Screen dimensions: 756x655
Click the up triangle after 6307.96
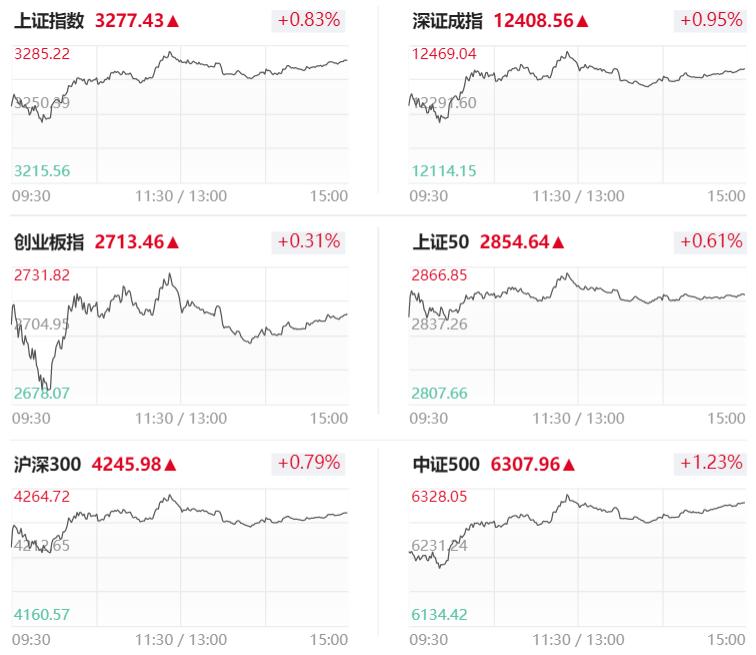(570, 464)
